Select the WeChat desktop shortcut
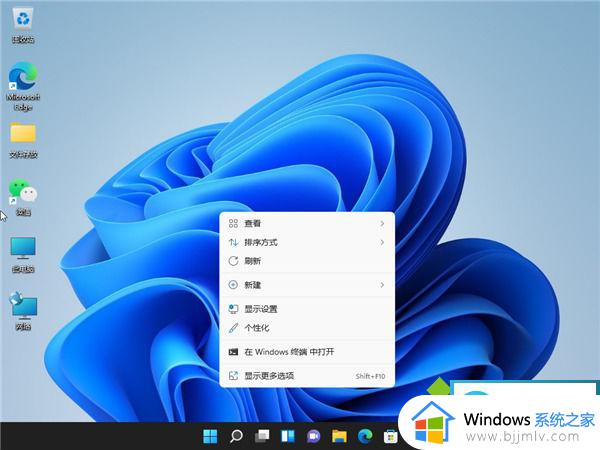Screen dimensions: 600x450 pyautogui.click(x=23, y=197)
